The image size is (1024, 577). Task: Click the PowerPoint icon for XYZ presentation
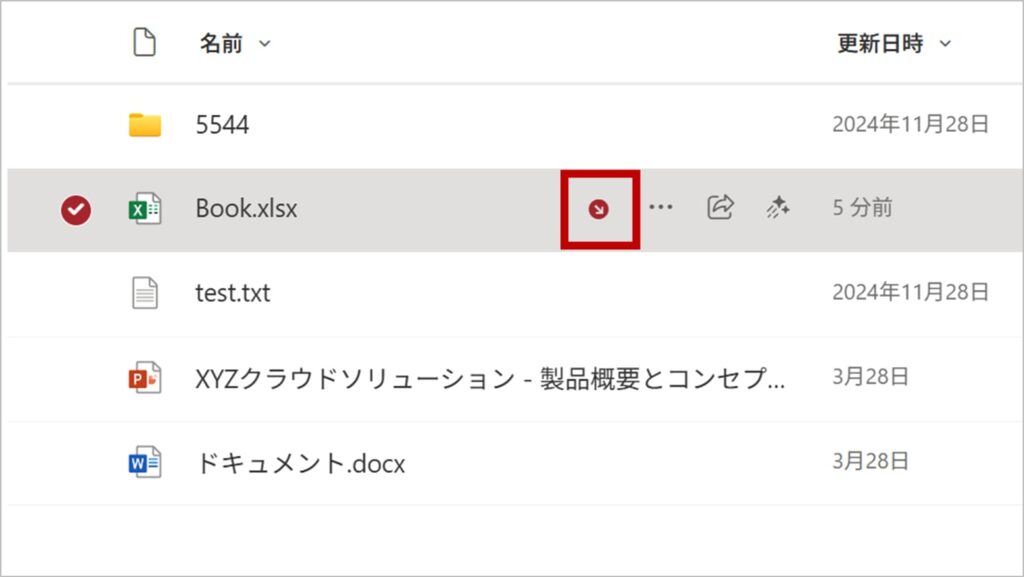[x=145, y=378]
